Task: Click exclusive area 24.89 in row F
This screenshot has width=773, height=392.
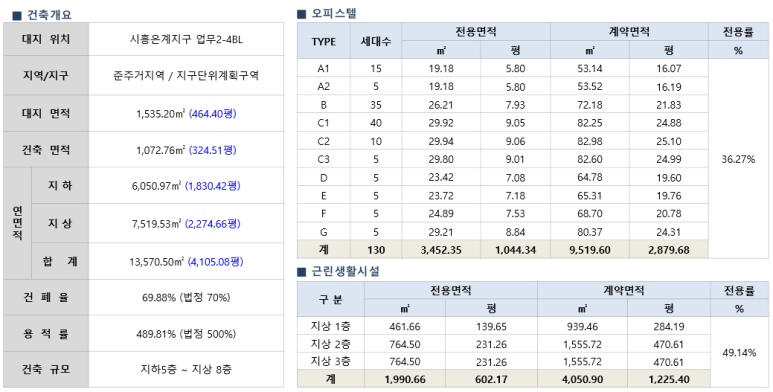Action: coord(441,214)
